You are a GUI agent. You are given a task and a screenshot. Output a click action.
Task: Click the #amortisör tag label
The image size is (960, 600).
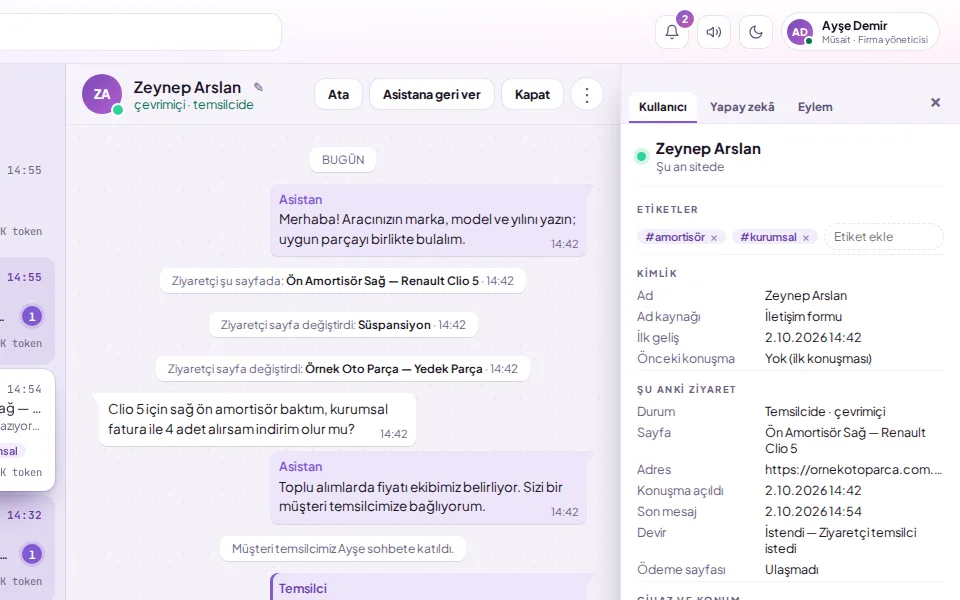click(x=675, y=237)
